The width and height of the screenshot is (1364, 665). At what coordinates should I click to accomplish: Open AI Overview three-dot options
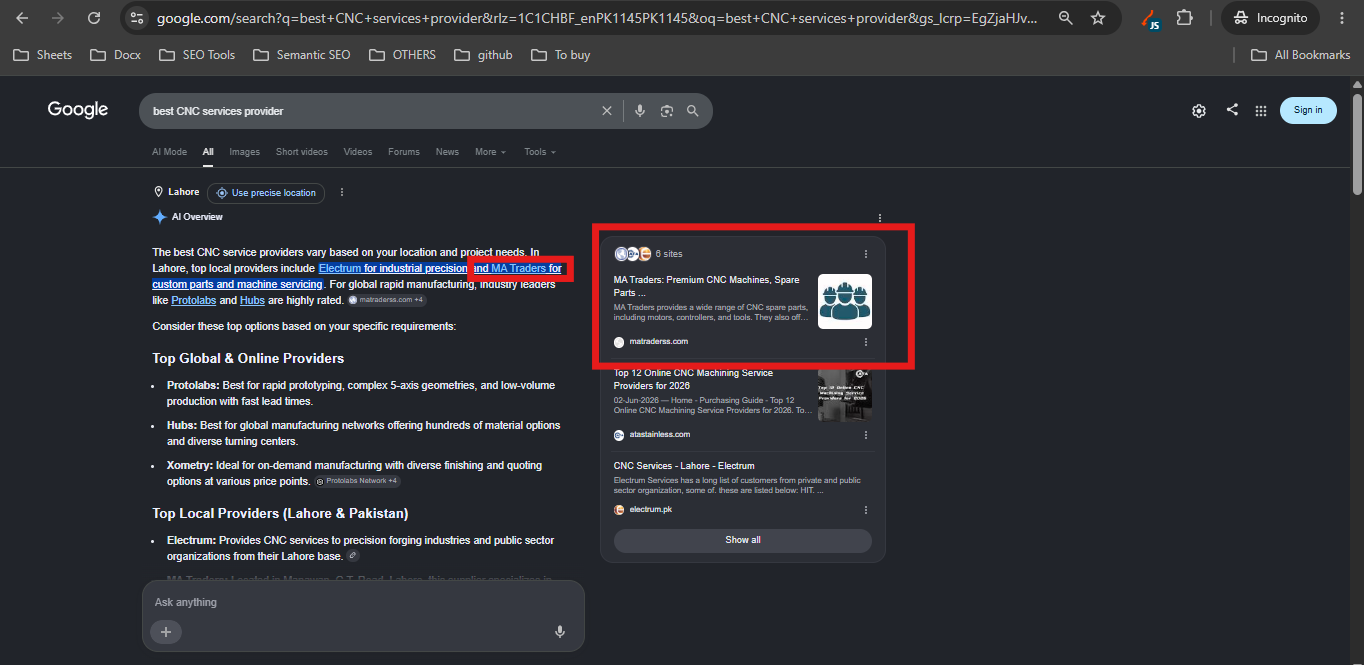pos(880,218)
